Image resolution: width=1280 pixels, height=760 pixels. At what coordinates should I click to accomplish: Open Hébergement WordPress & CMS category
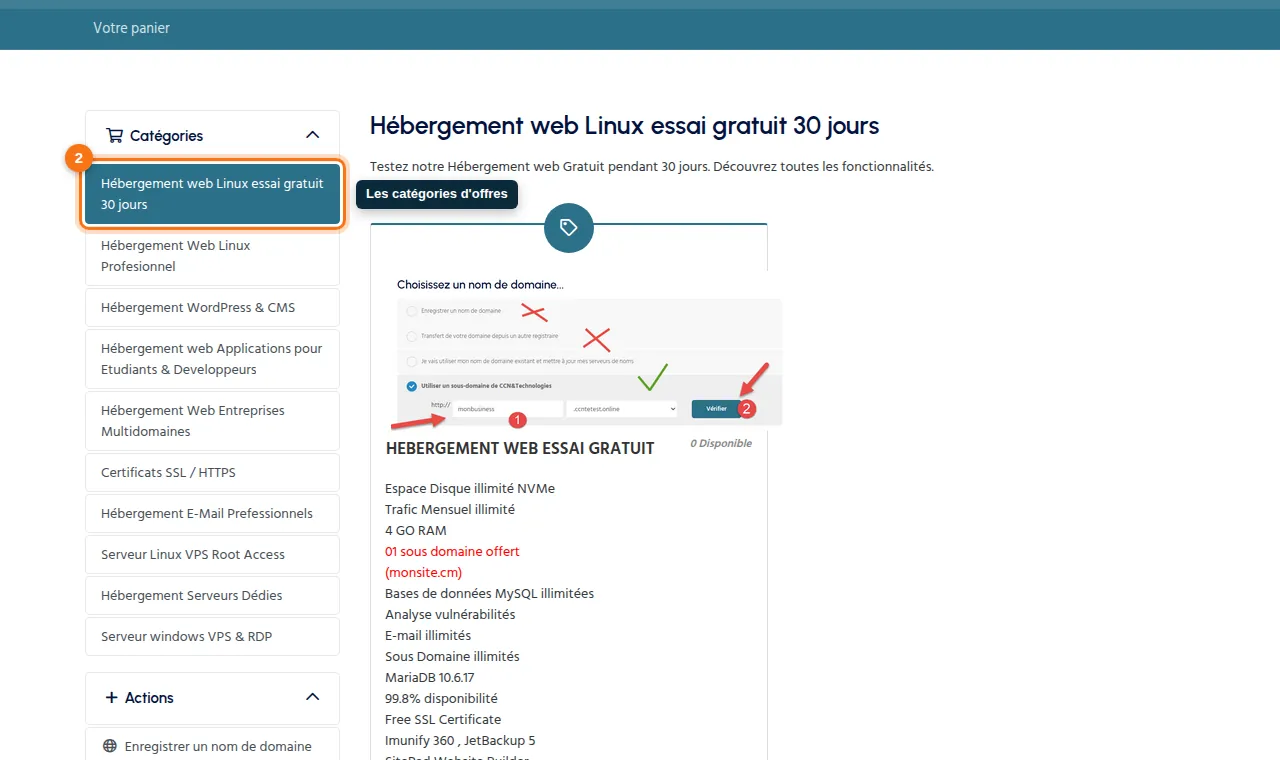[212, 307]
